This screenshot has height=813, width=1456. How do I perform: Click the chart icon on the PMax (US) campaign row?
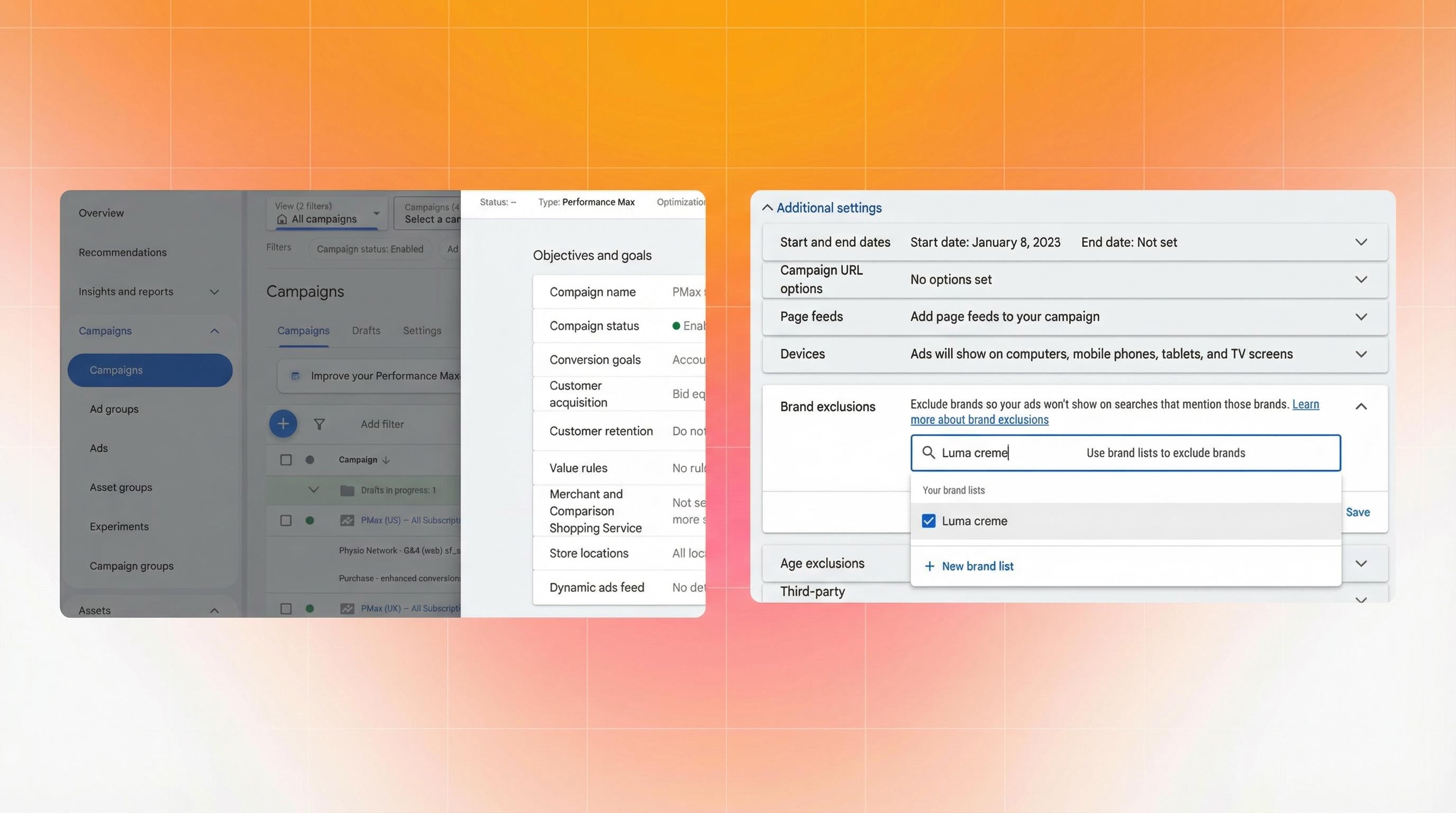[x=347, y=520]
